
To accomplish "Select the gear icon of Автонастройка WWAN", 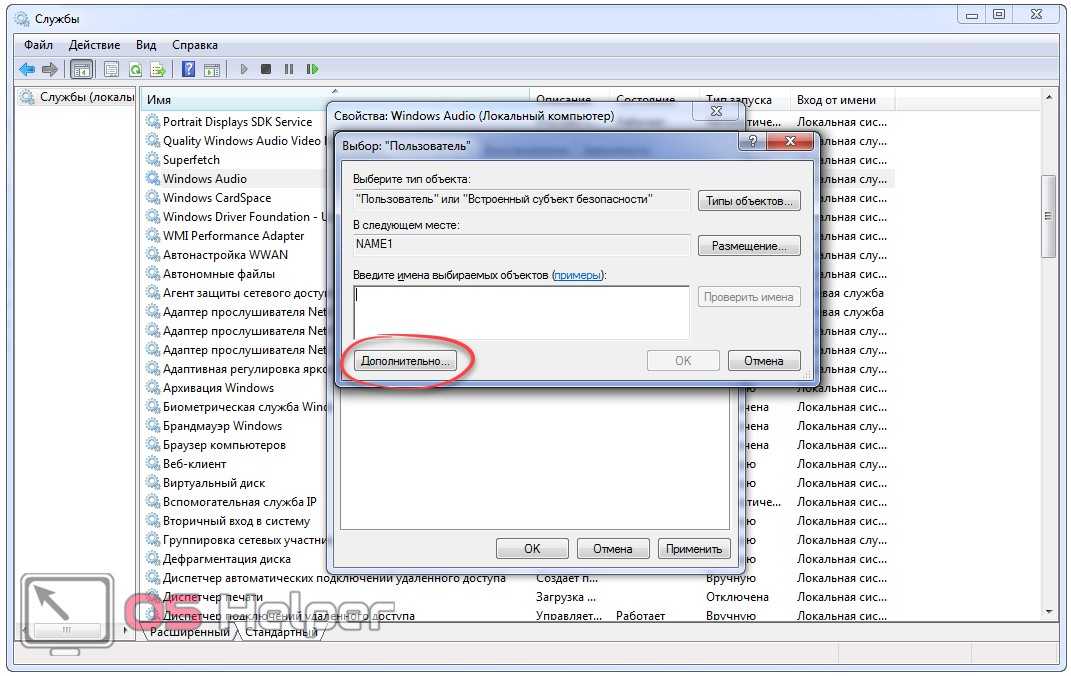I will [153, 255].
